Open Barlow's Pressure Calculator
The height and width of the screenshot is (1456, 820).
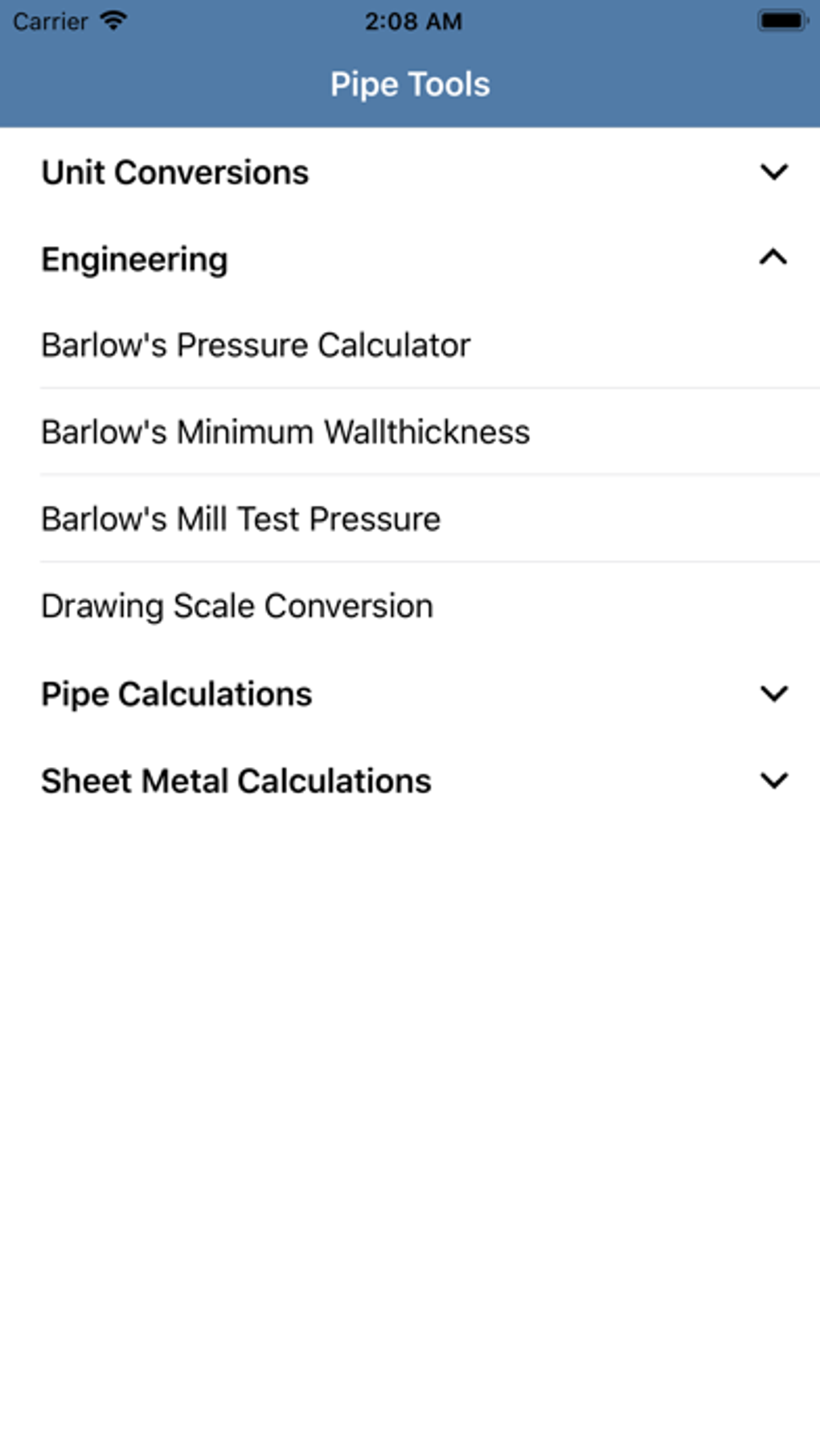tap(256, 346)
